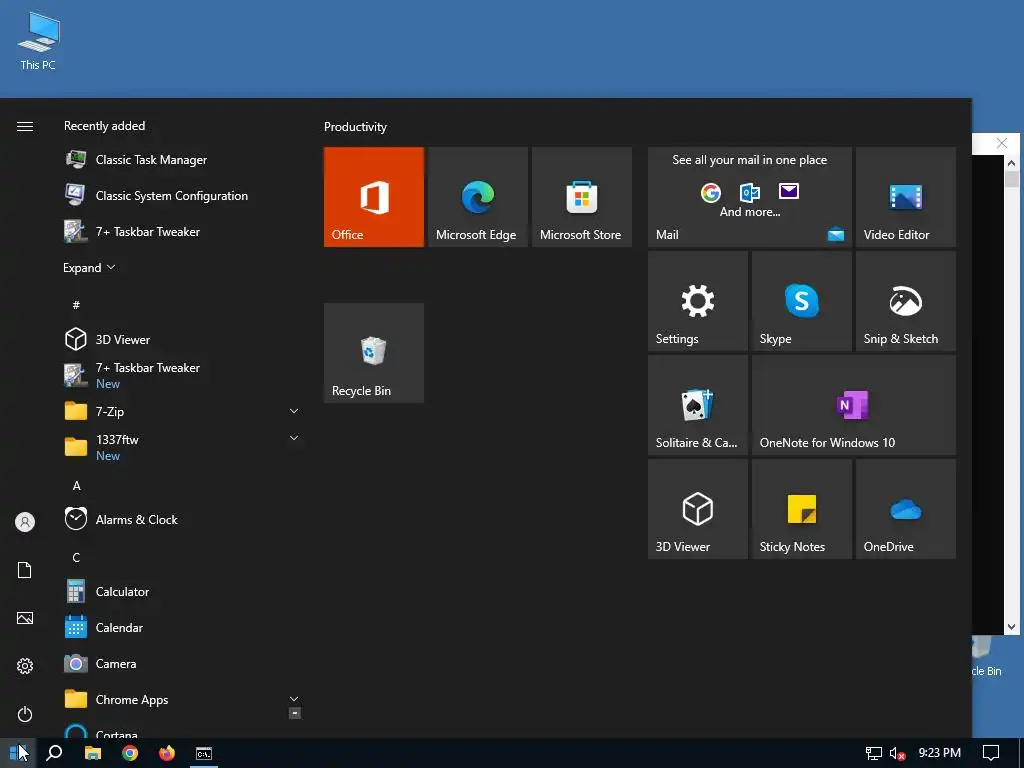Launch the Skype tile
Screen dimensions: 1024x768
(x=801, y=300)
